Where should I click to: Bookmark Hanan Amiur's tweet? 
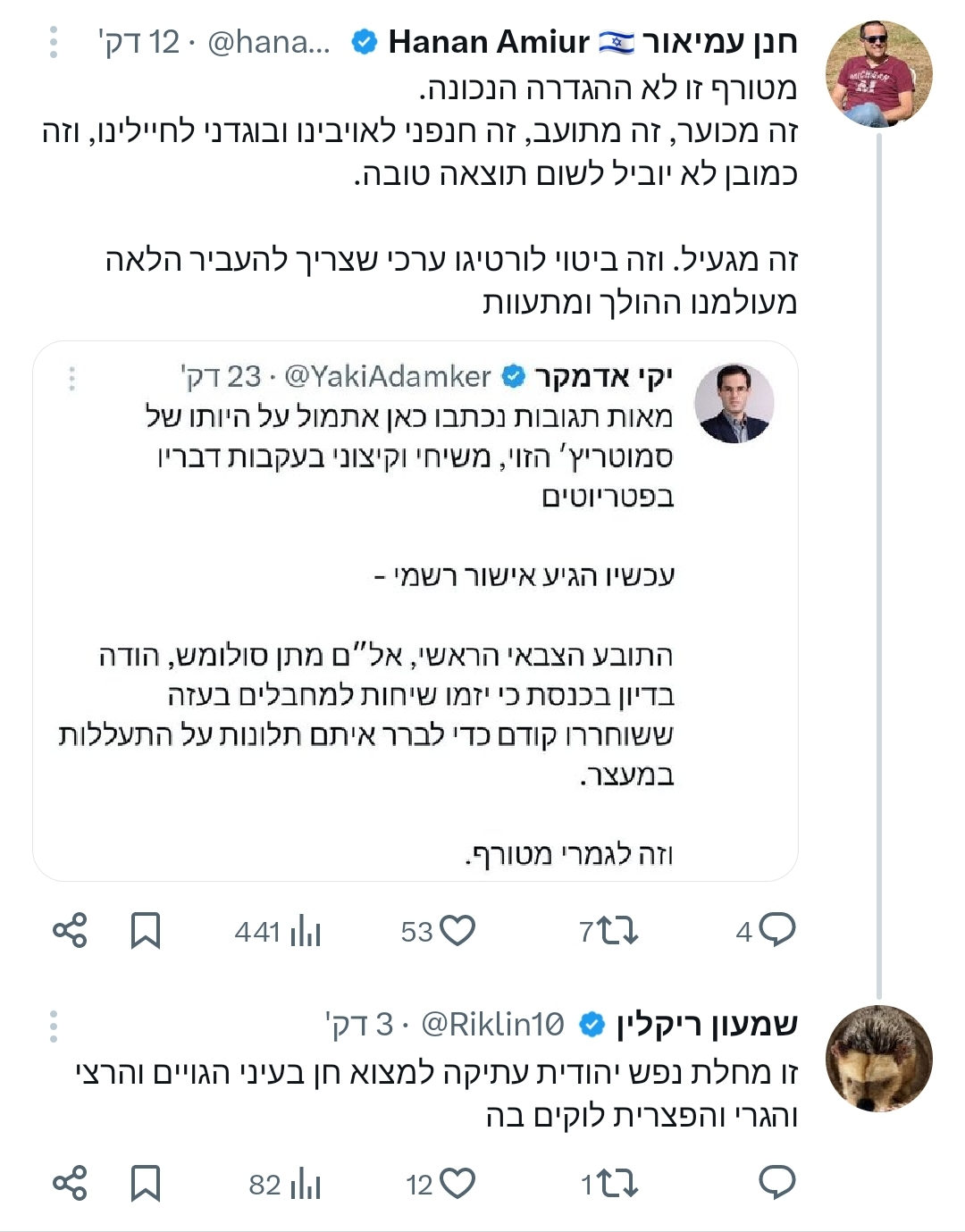[146, 931]
